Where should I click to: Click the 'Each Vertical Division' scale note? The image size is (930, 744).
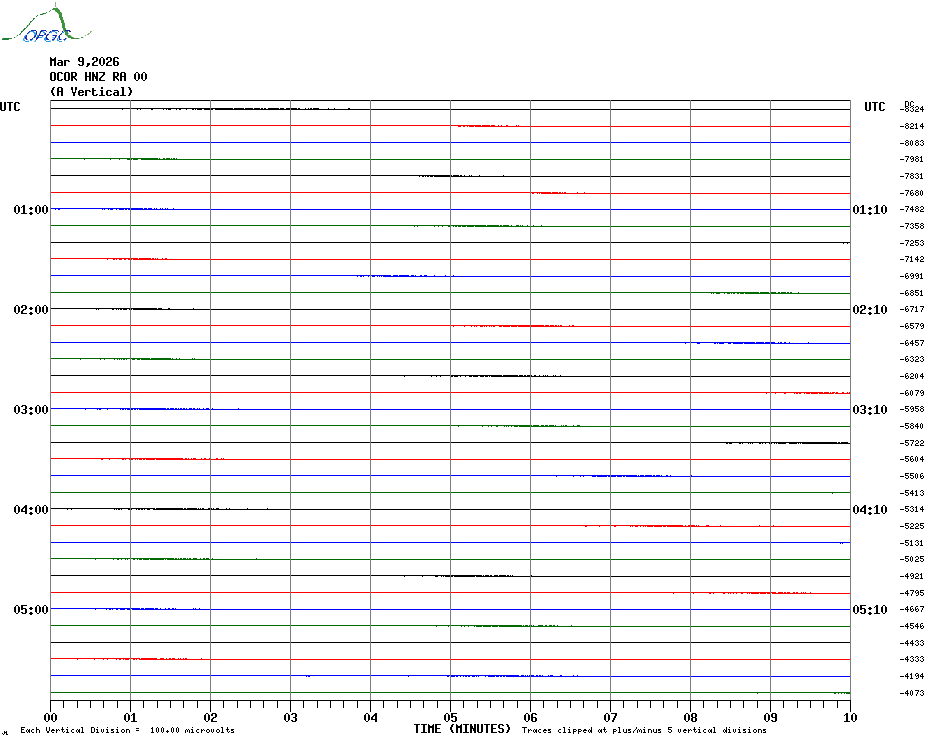point(127,730)
